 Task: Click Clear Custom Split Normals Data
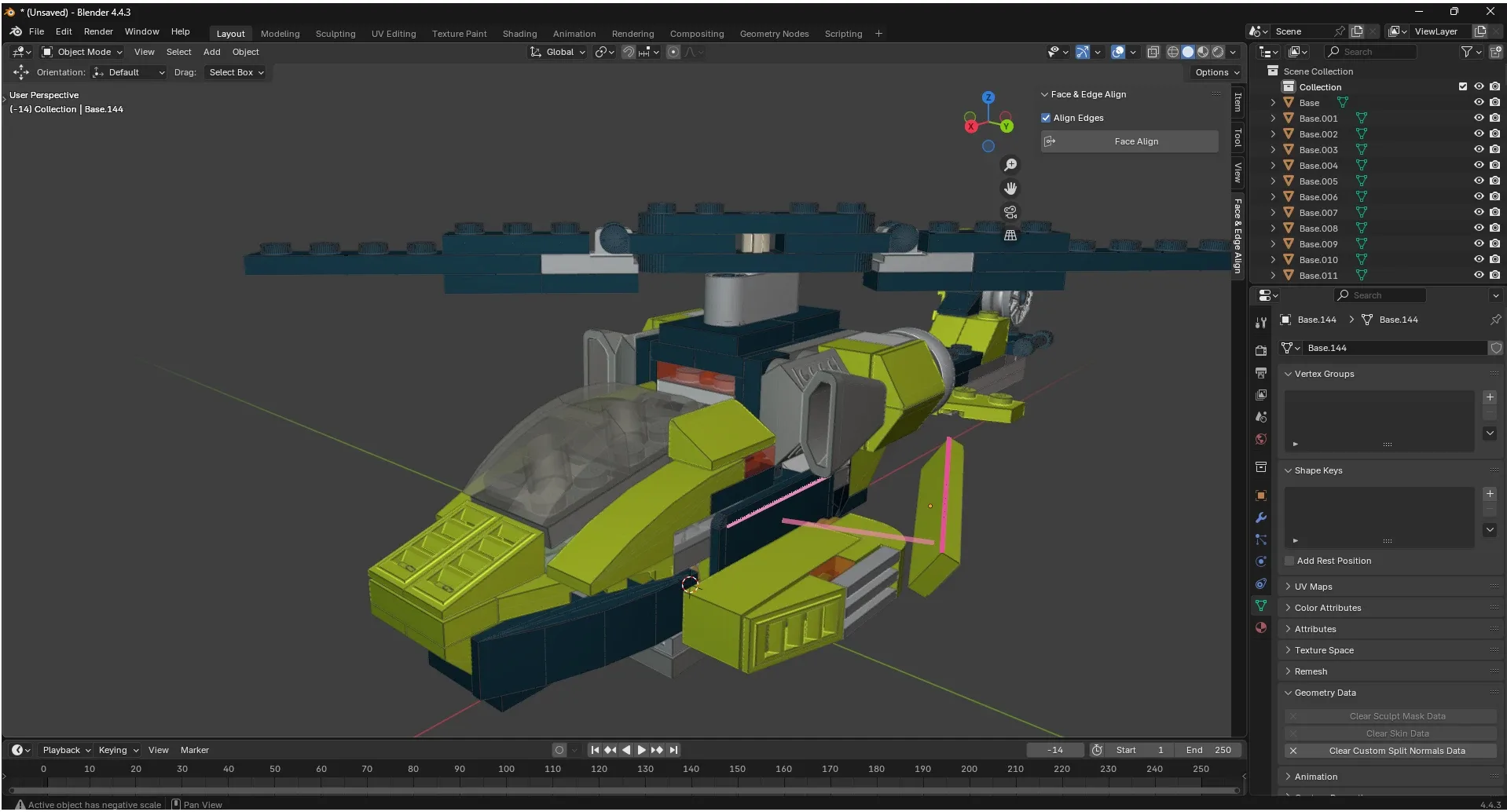(x=1396, y=751)
